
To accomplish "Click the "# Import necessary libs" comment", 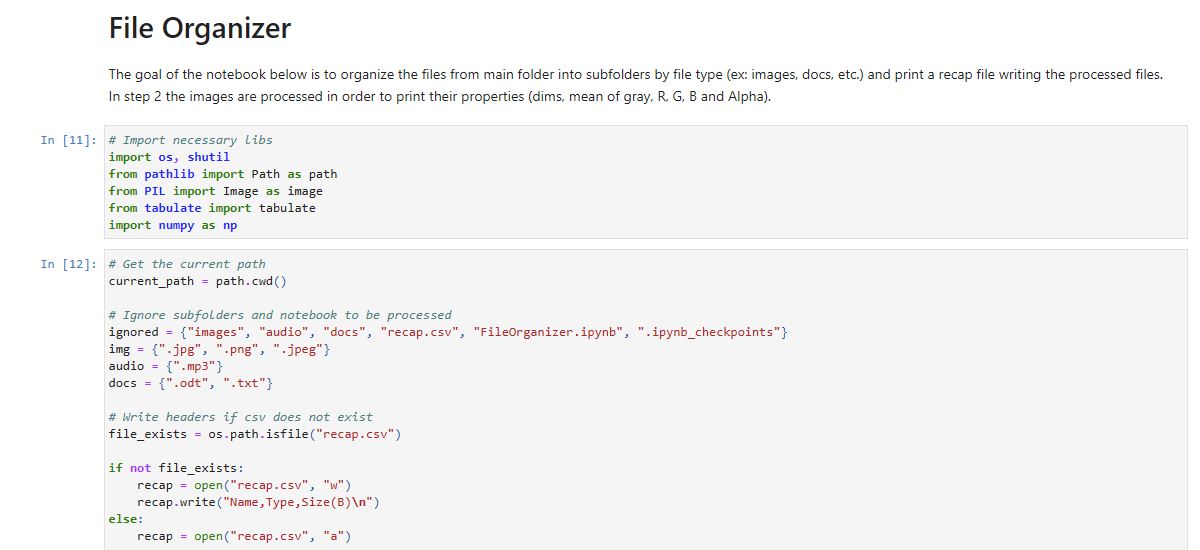I will point(190,140).
